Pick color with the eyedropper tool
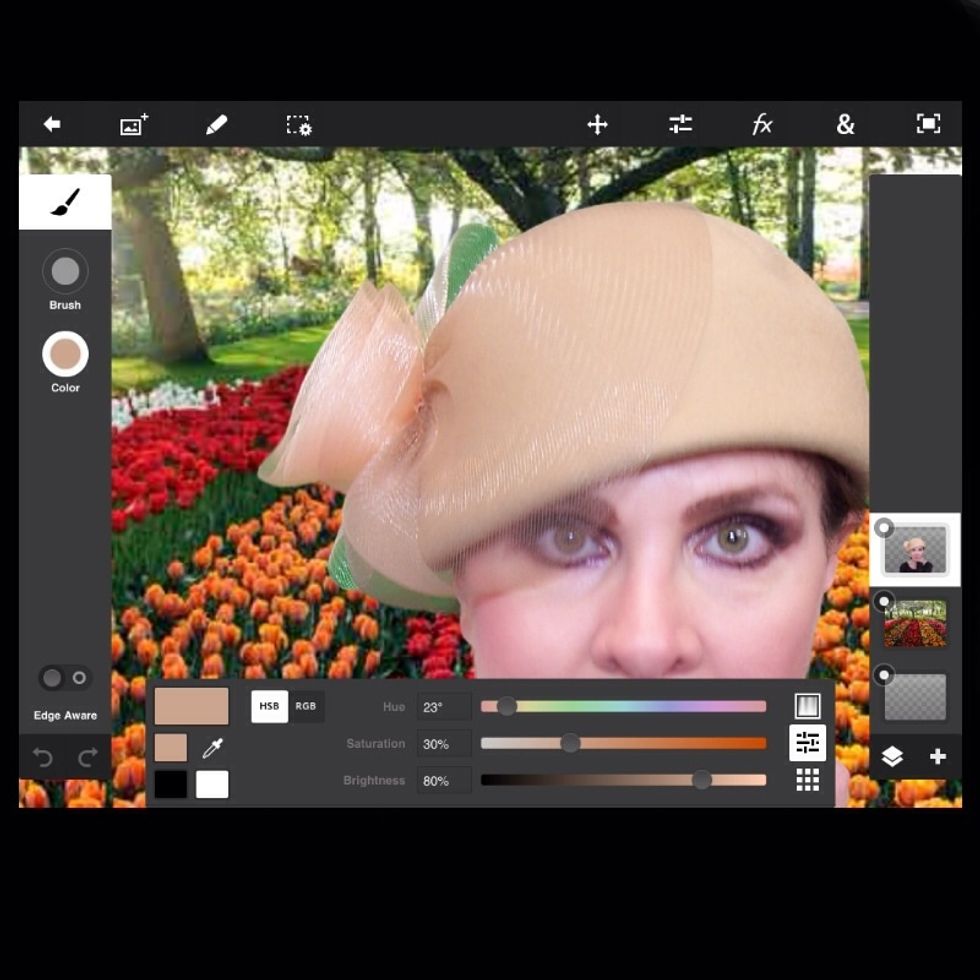 (x=212, y=748)
